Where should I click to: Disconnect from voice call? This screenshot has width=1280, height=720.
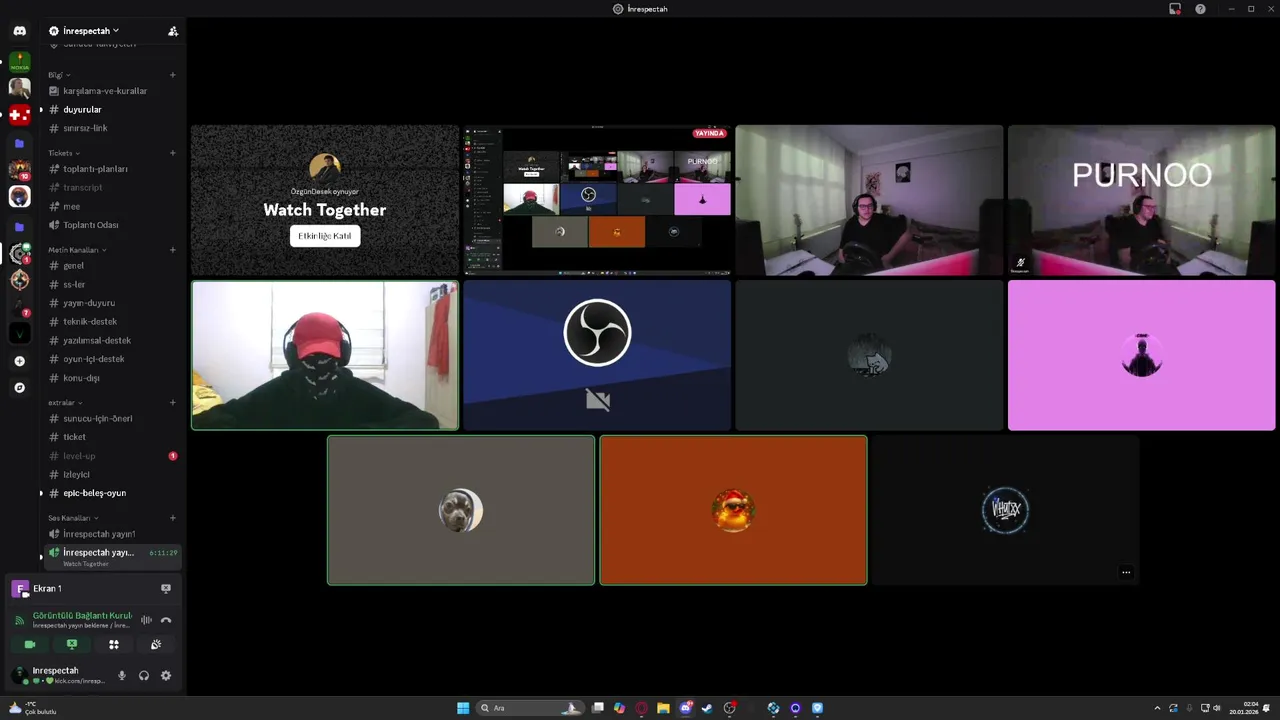[x=166, y=620]
